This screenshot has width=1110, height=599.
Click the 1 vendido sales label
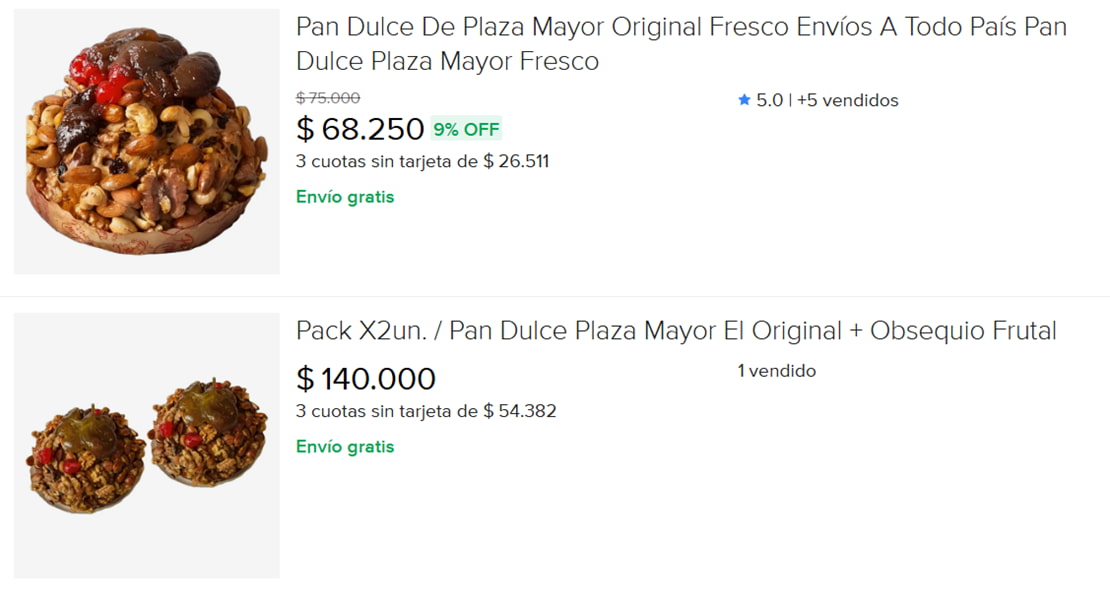click(776, 370)
